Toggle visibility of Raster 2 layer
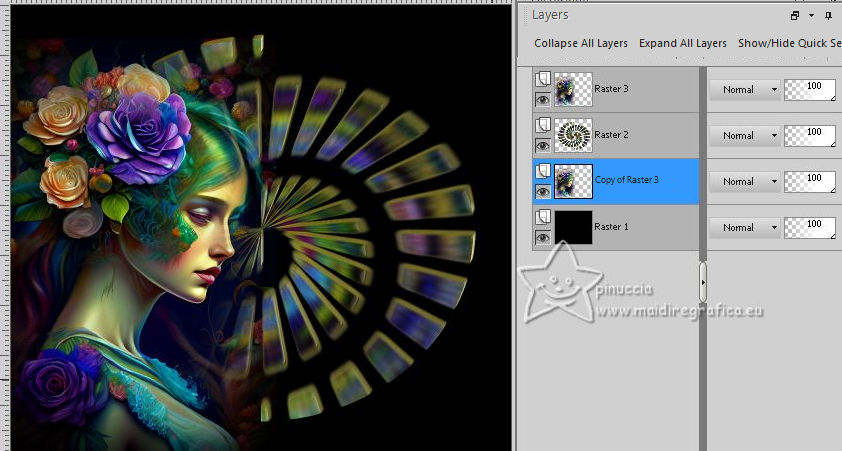 tap(542, 145)
